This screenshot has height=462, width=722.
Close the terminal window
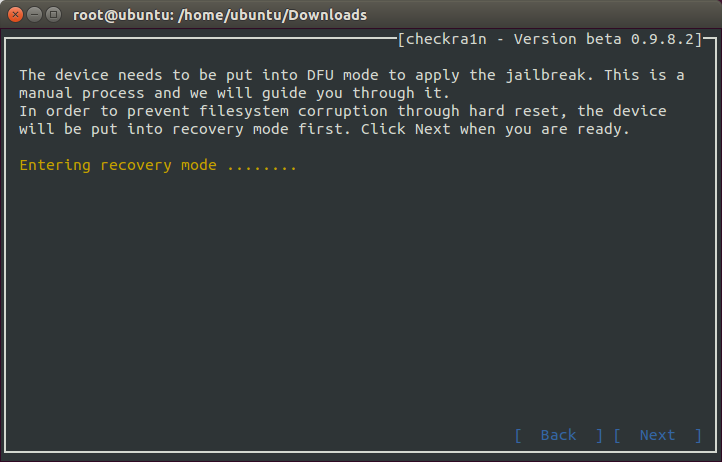click(x=15, y=15)
